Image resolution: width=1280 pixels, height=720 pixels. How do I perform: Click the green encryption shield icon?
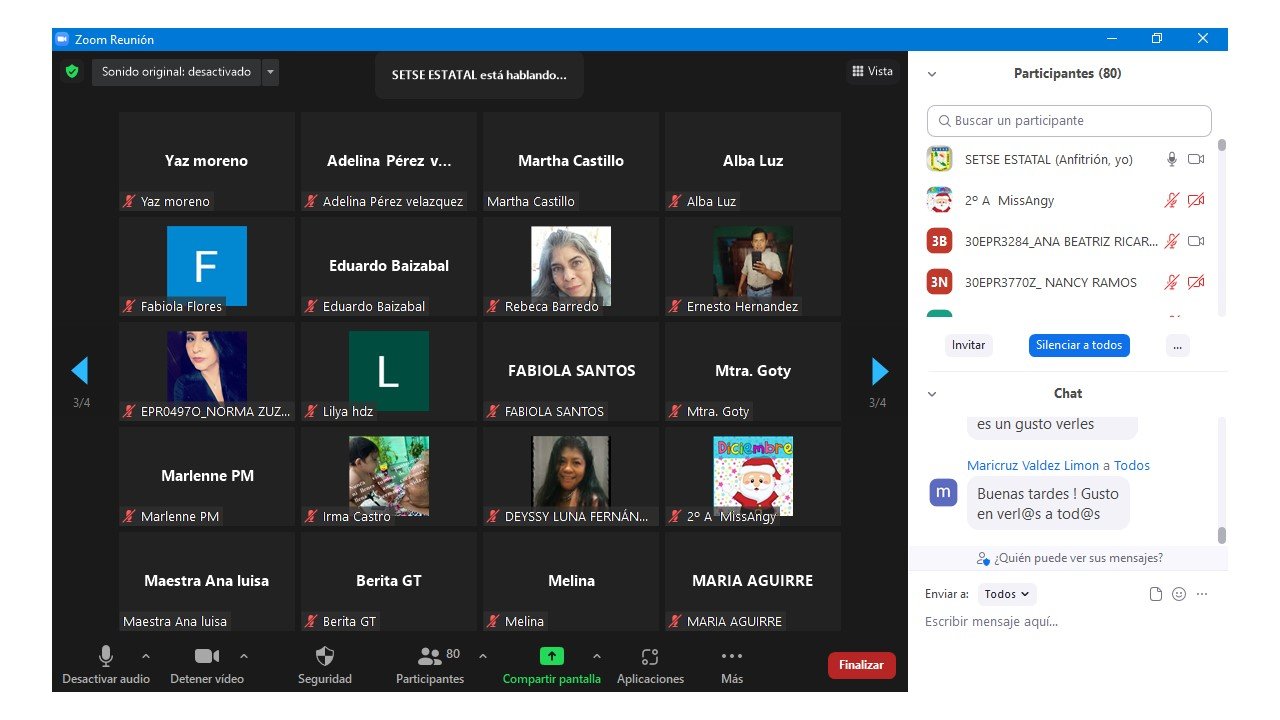(x=71, y=72)
